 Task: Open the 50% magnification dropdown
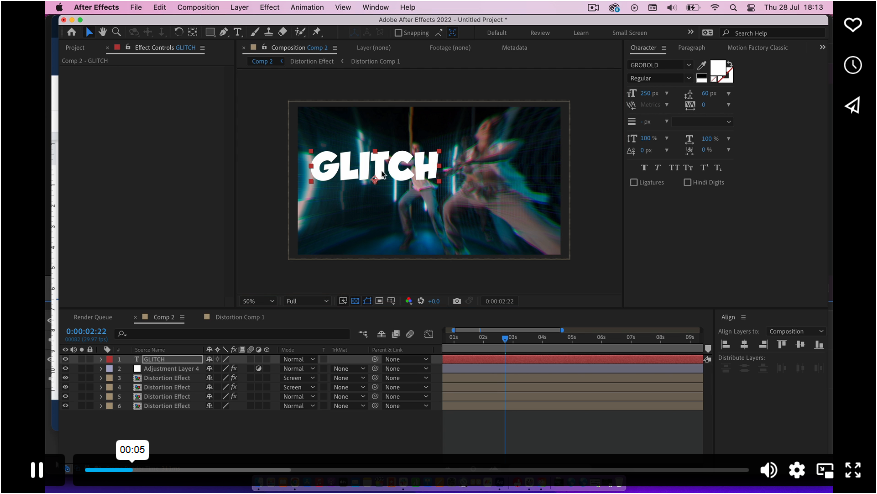[x=258, y=301]
